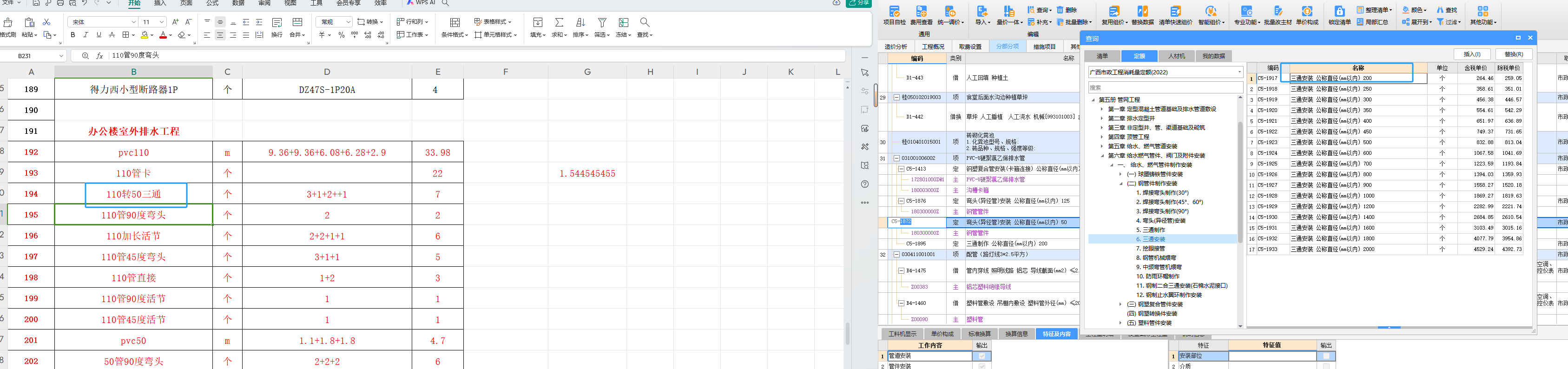Open 我的数据 tab in query dialog
This screenshot has width=1568, height=369.
(x=1214, y=56)
